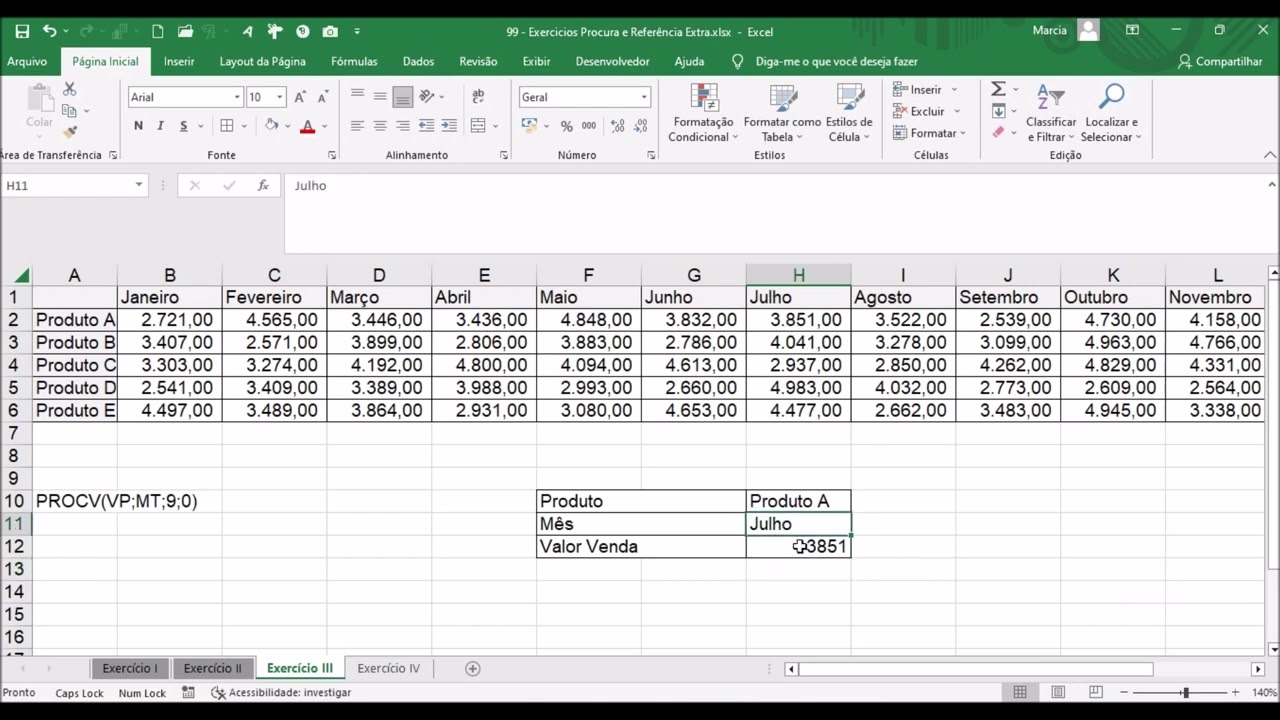Apply thousands separator style
This screenshot has height=720, width=1280.
(589, 126)
